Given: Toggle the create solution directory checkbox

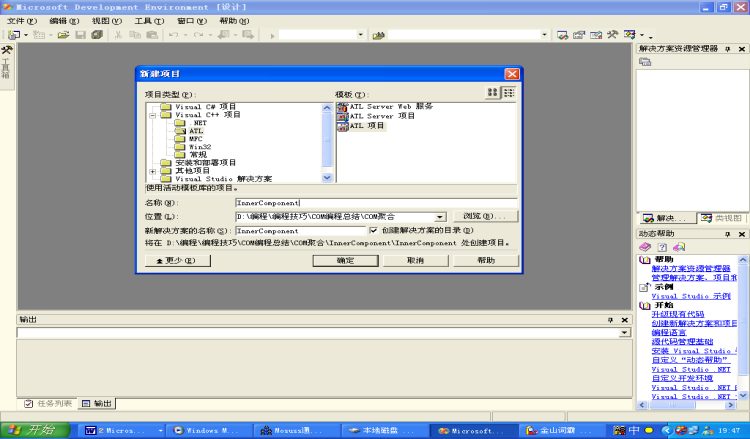Looking at the screenshot, I should (374, 230).
